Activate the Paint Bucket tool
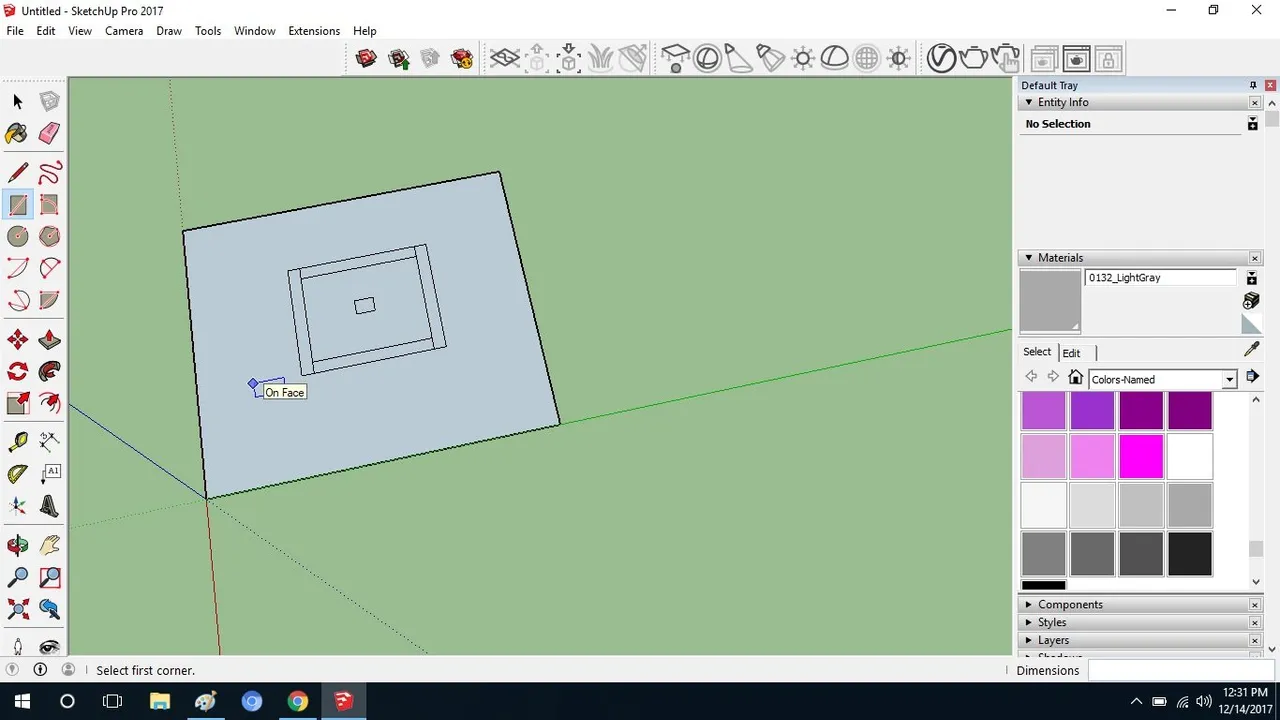 point(17,133)
